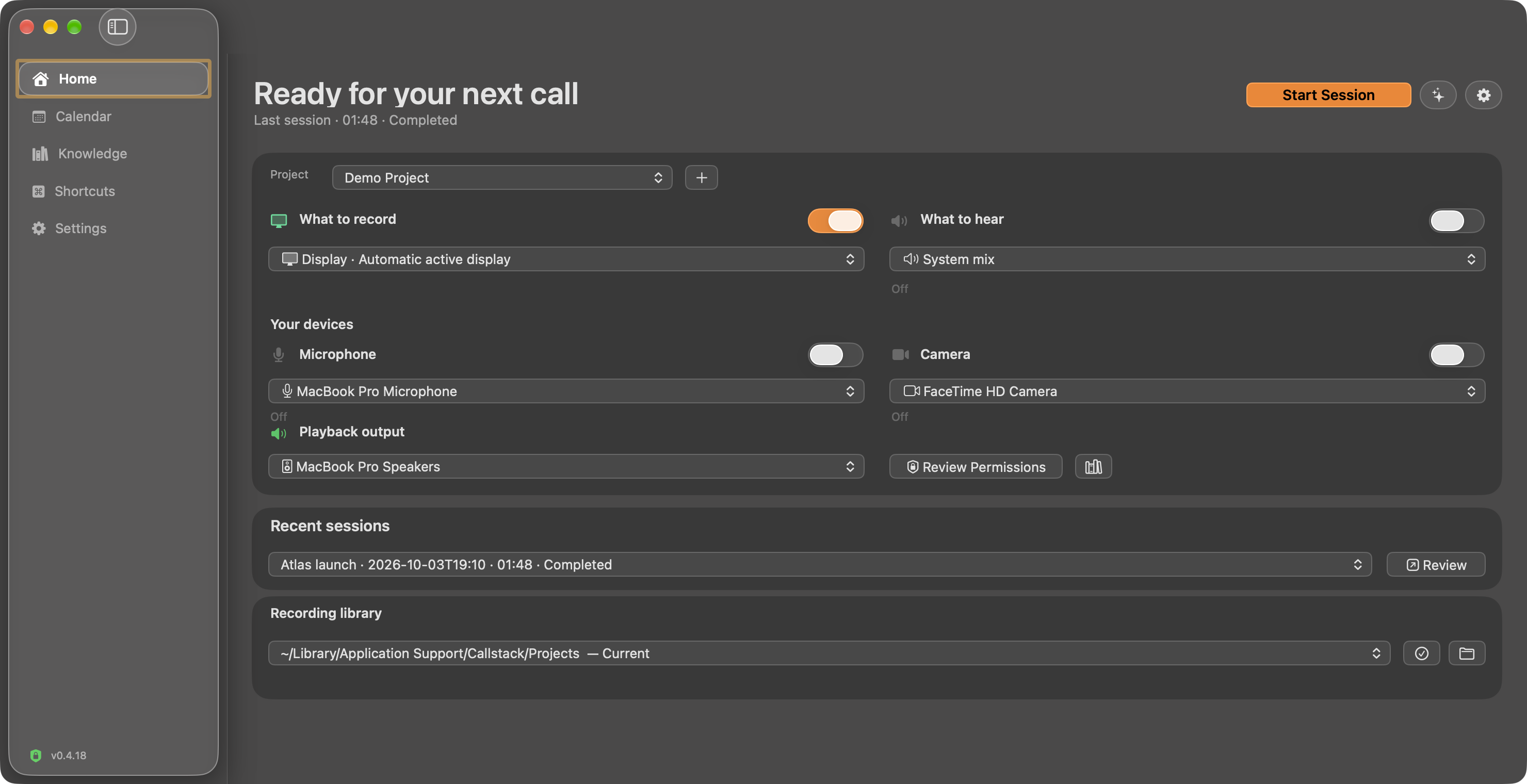Click the Recent sessions heading
Screen dimensions: 1527x784
click(330, 526)
